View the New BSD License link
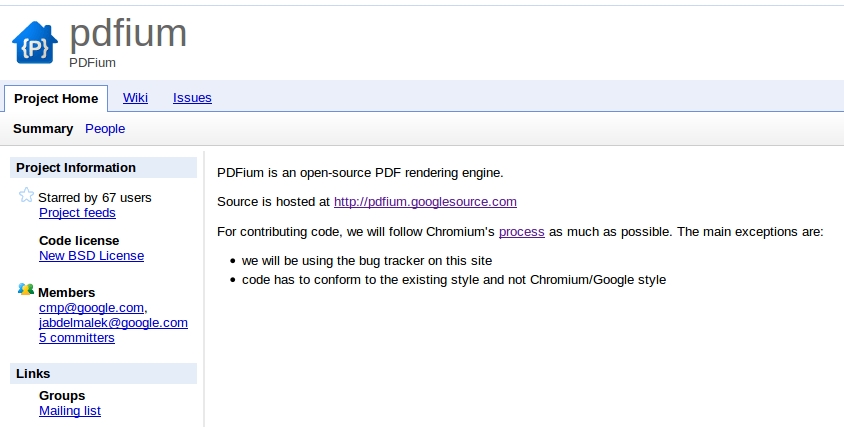The image size is (844, 427). 92,256
